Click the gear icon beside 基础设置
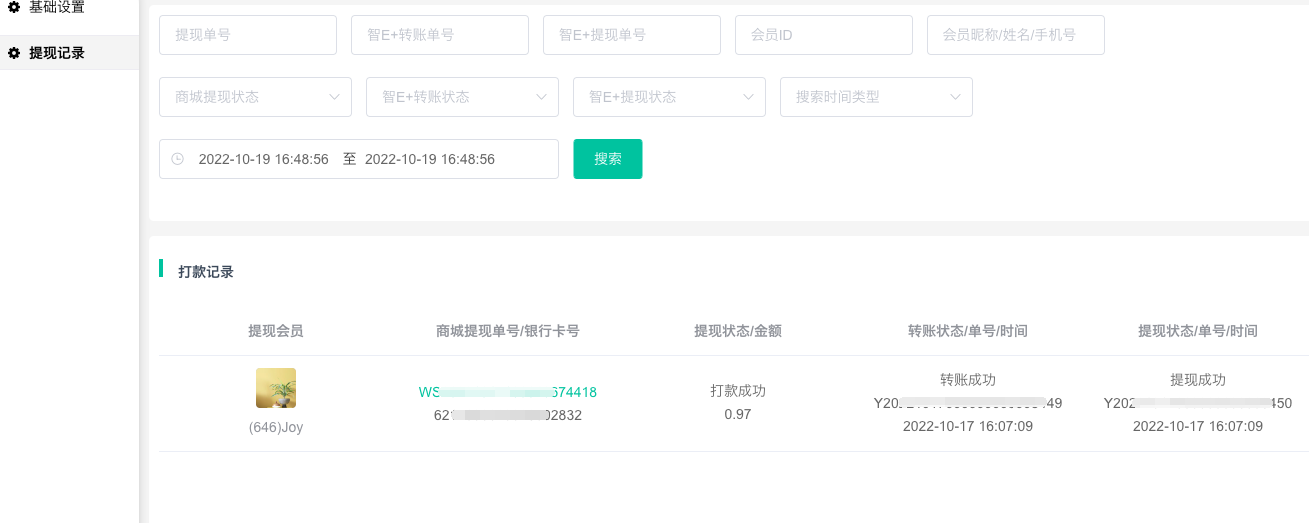1309x523 pixels. [14, 7]
